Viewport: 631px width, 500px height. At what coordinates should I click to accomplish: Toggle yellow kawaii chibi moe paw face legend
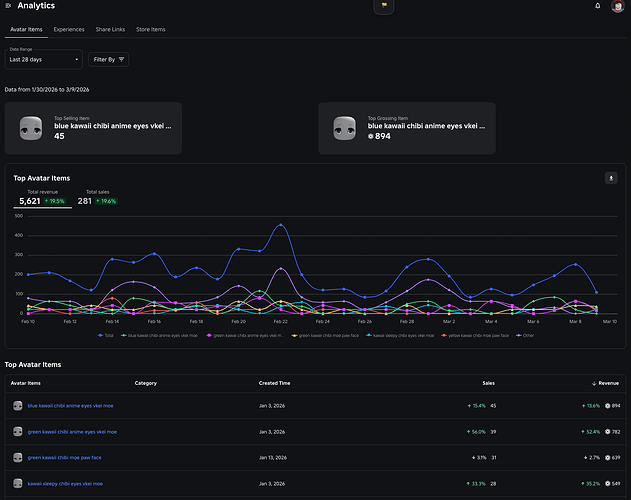tap(475, 335)
